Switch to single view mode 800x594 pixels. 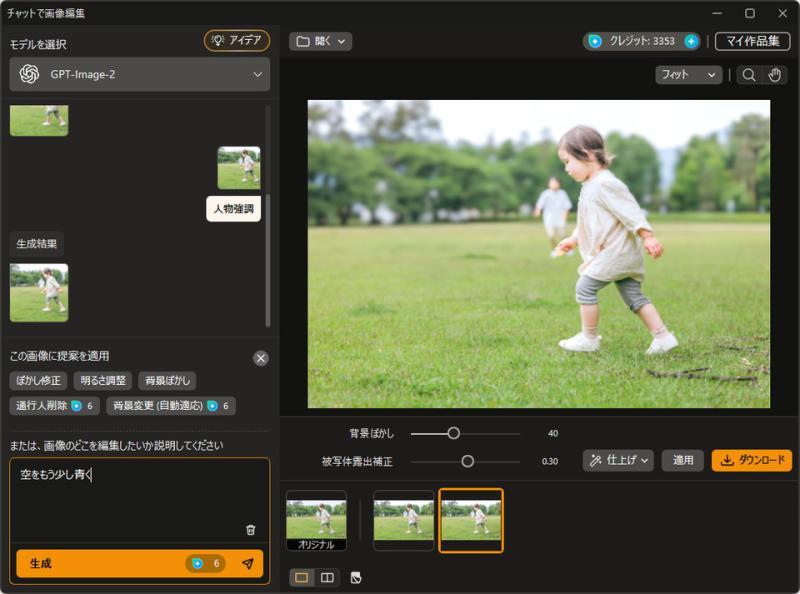[302, 577]
